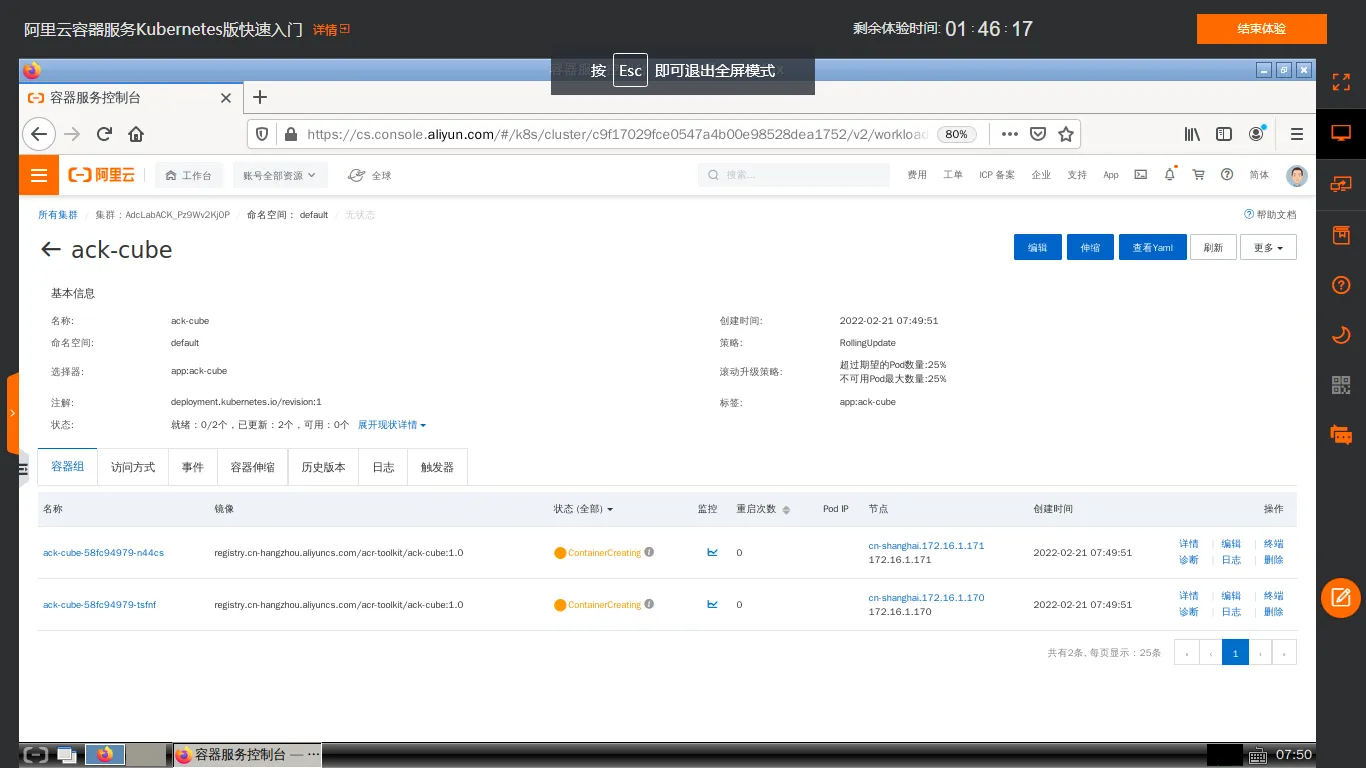Open 诊断 for pod ack-cube-58fc94979-n44cs
Image resolution: width=1366 pixels, height=768 pixels.
[x=1188, y=560]
